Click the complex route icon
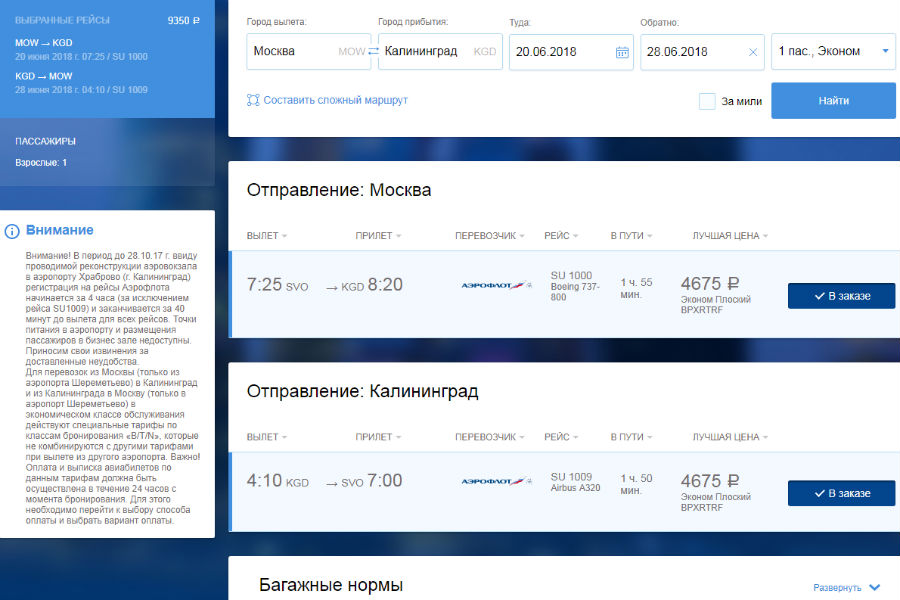This screenshot has height=600, width=900. tap(253, 100)
